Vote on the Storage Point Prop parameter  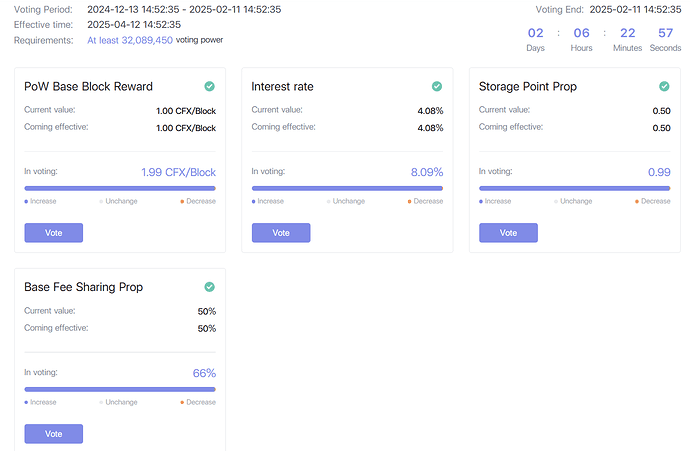[508, 232]
